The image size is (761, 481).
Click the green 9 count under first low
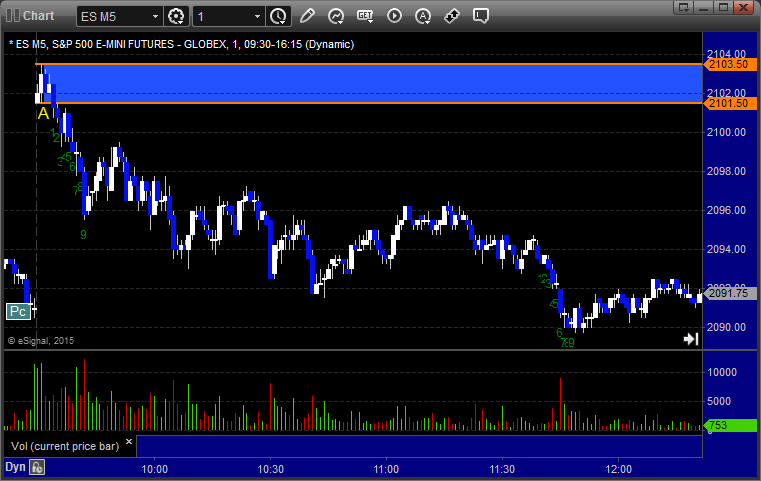click(x=83, y=235)
